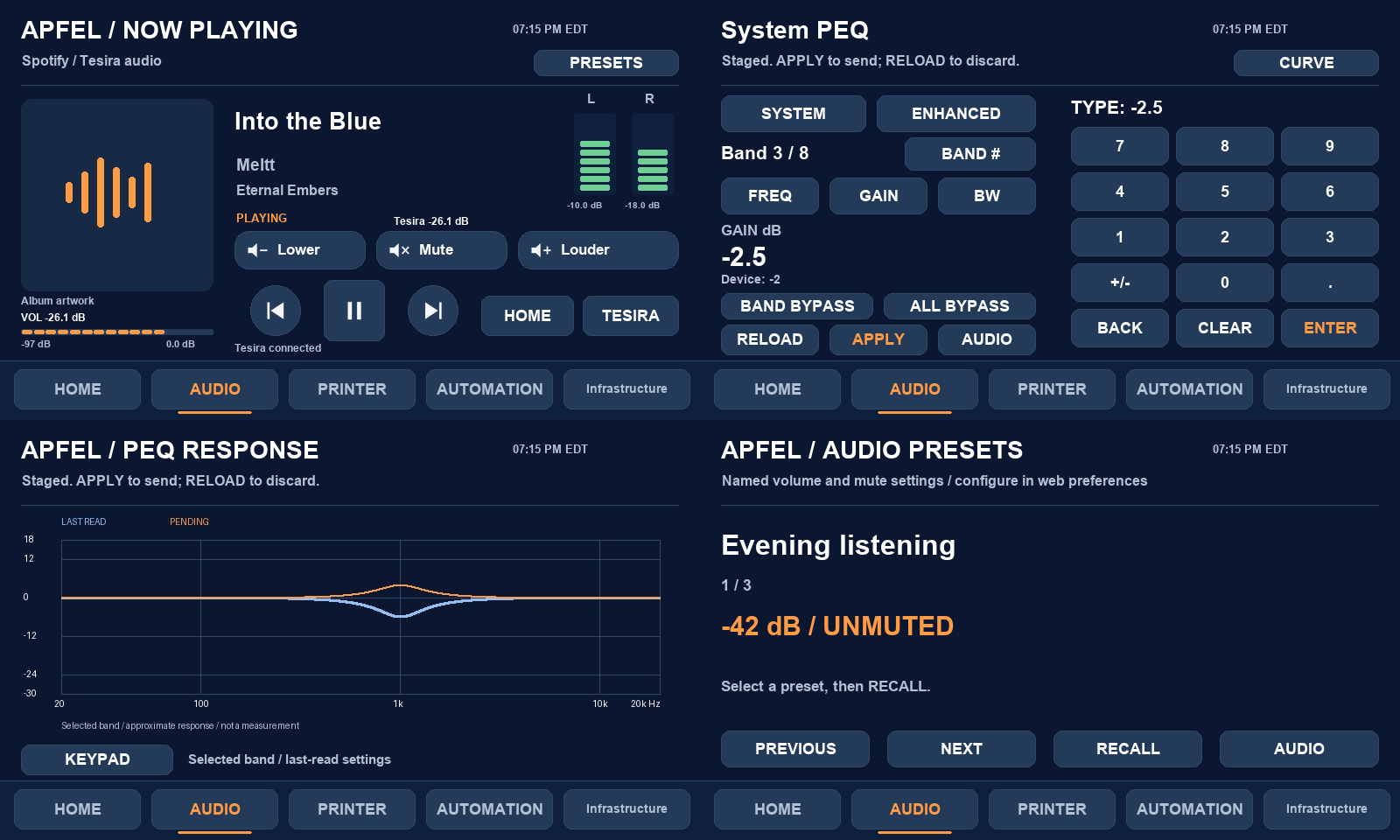Toggle BAND BYPASS
The width and height of the screenshot is (1400, 840).
[797, 306]
